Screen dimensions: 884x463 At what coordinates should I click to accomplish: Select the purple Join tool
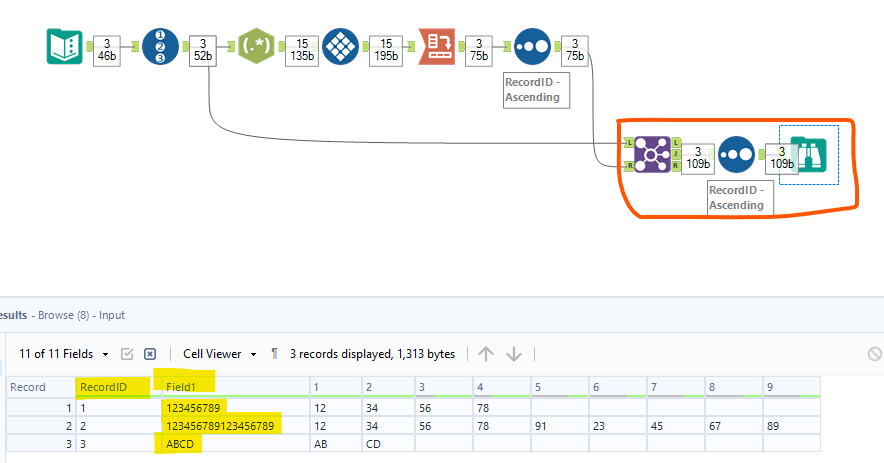coord(652,154)
